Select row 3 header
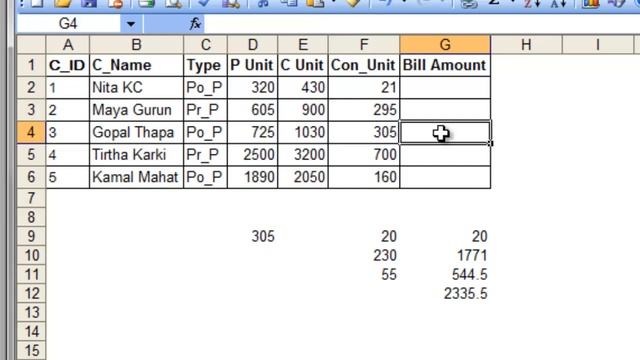 coord(31,110)
